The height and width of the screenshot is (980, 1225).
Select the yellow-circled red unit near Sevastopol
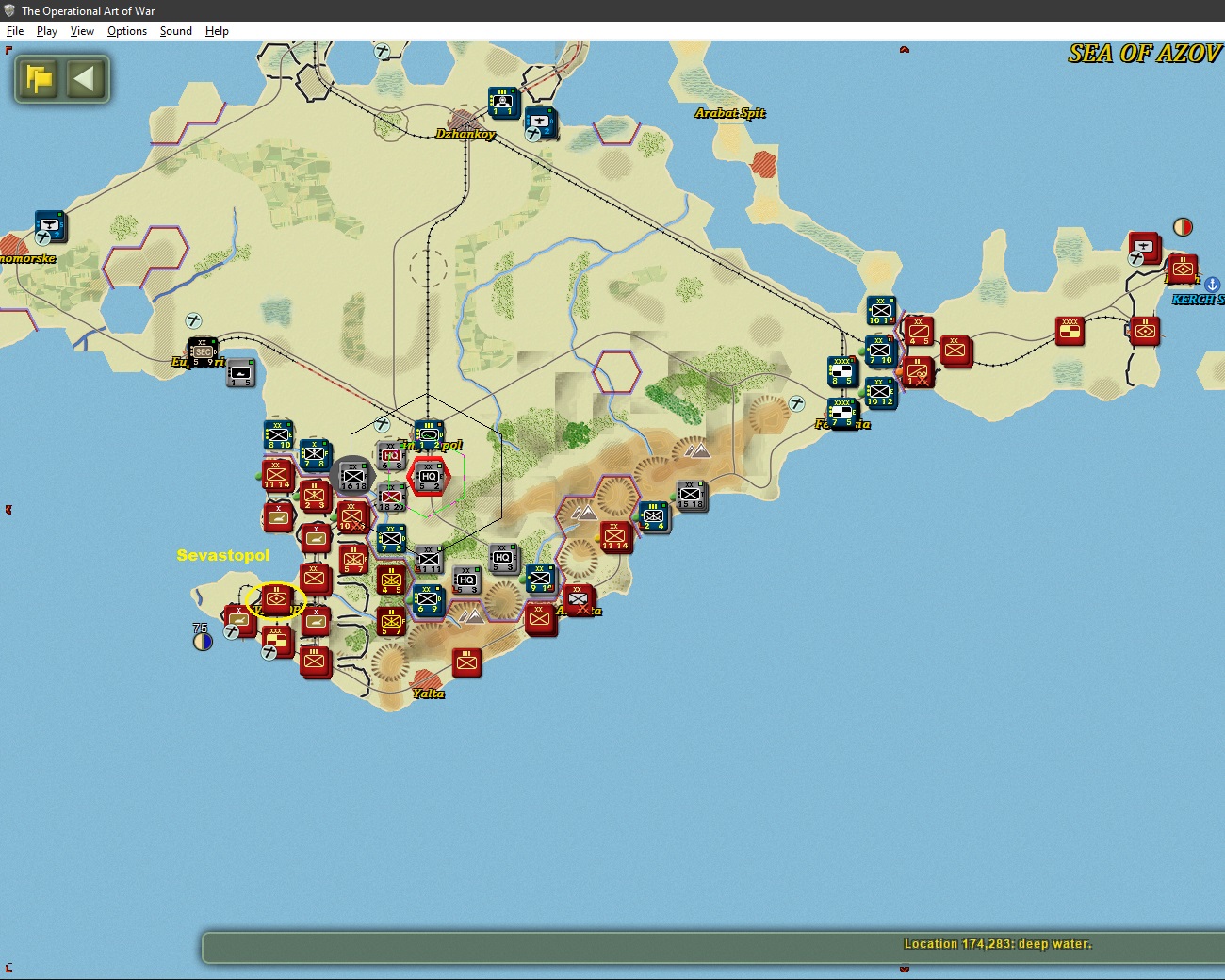point(276,598)
